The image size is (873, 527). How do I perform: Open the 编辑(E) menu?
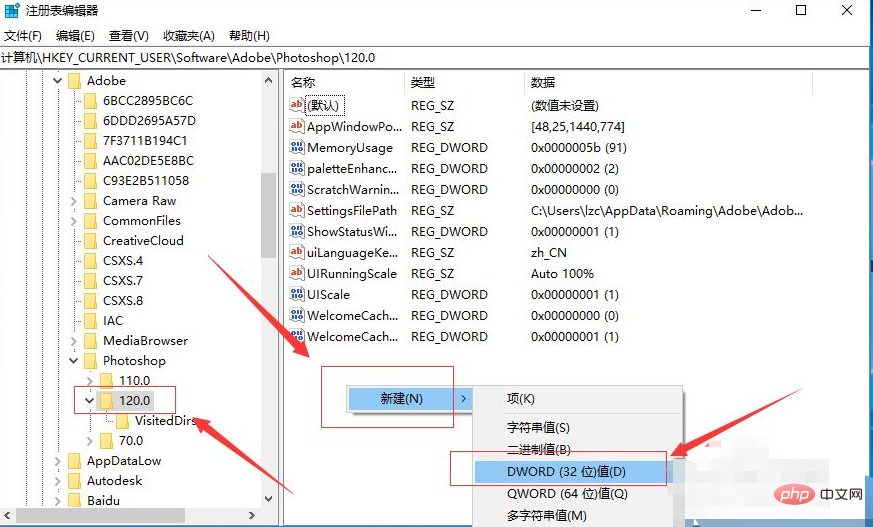pos(75,36)
